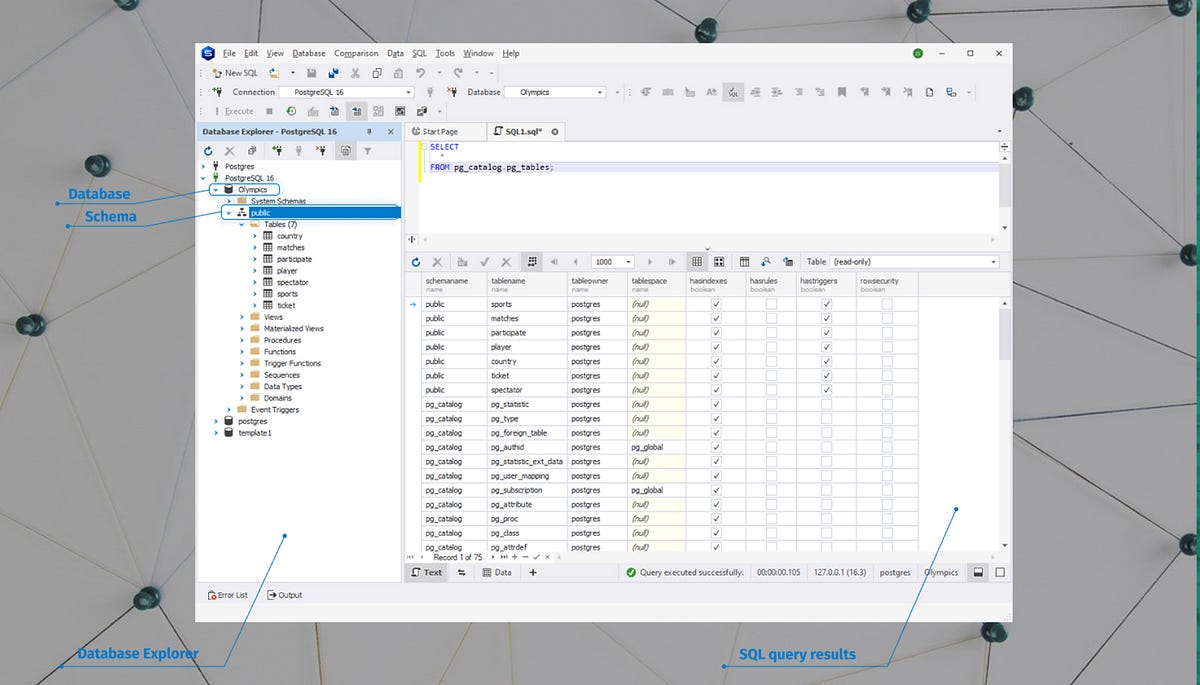Refresh the query results with the circular arrow icon
The width and height of the screenshot is (1200, 685).
[416, 261]
